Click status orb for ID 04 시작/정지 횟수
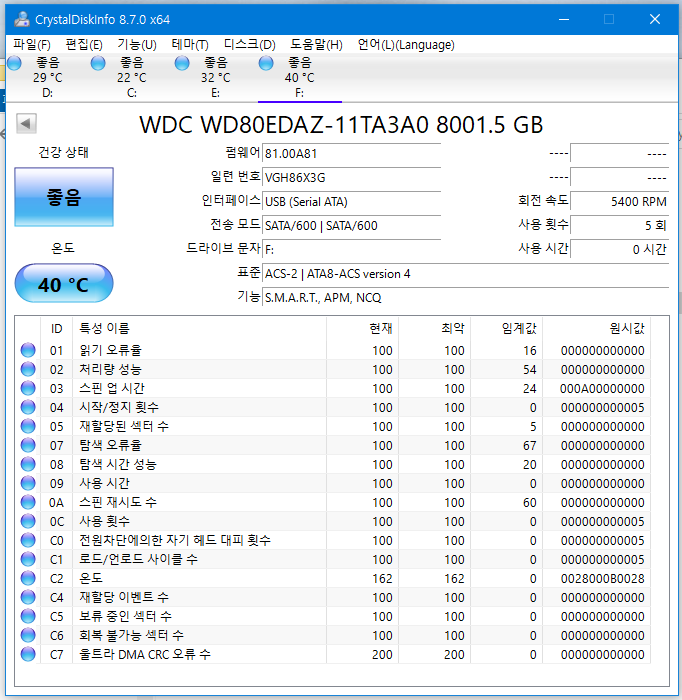This screenshot has height=700, width=682. (28, 407)
